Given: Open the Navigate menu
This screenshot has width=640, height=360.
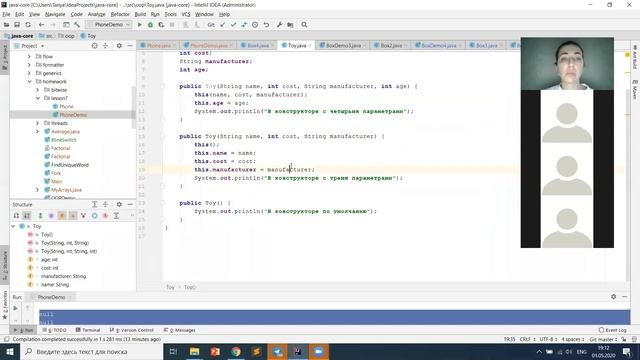Looking at the screenshot, I should click(55, 14).
